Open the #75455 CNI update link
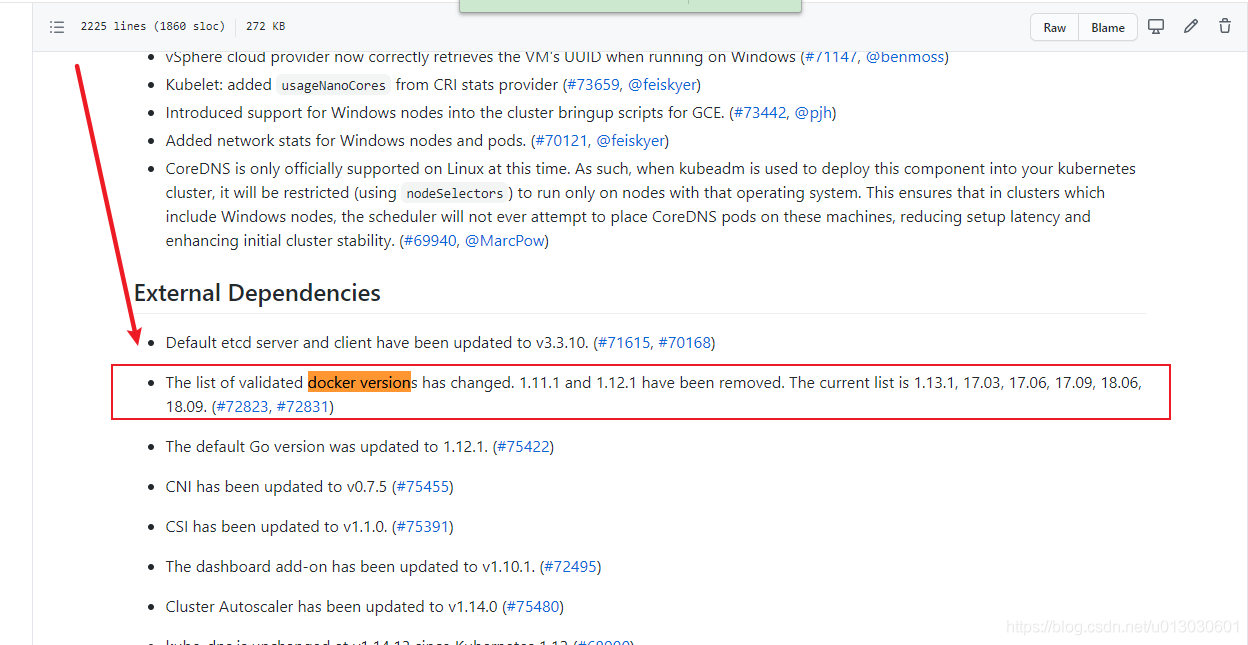Screen dimensions: 1248x645 click(424, 487)
